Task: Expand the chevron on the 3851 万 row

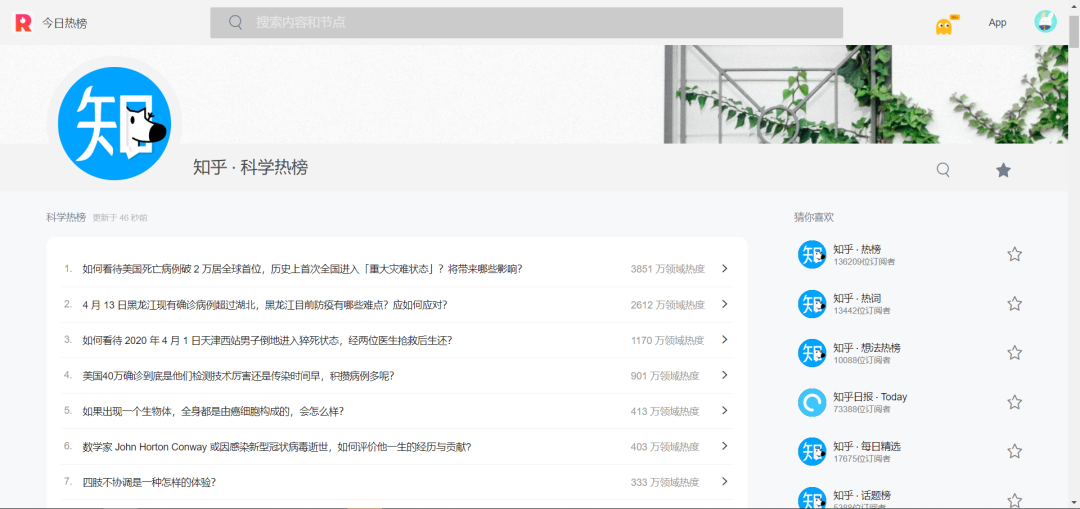Action: point(725,269)
